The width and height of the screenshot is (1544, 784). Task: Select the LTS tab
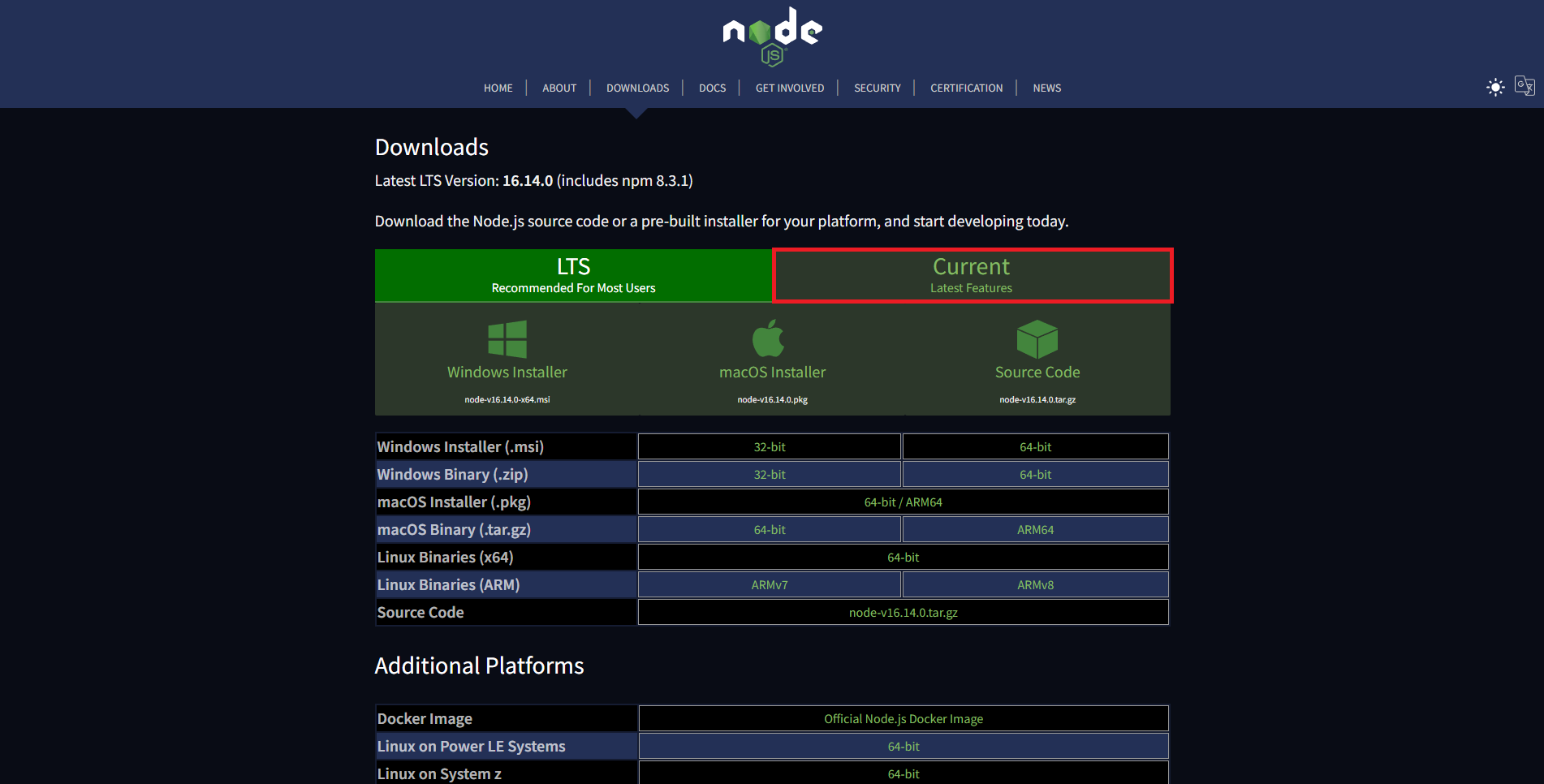(x=574, y=276)
